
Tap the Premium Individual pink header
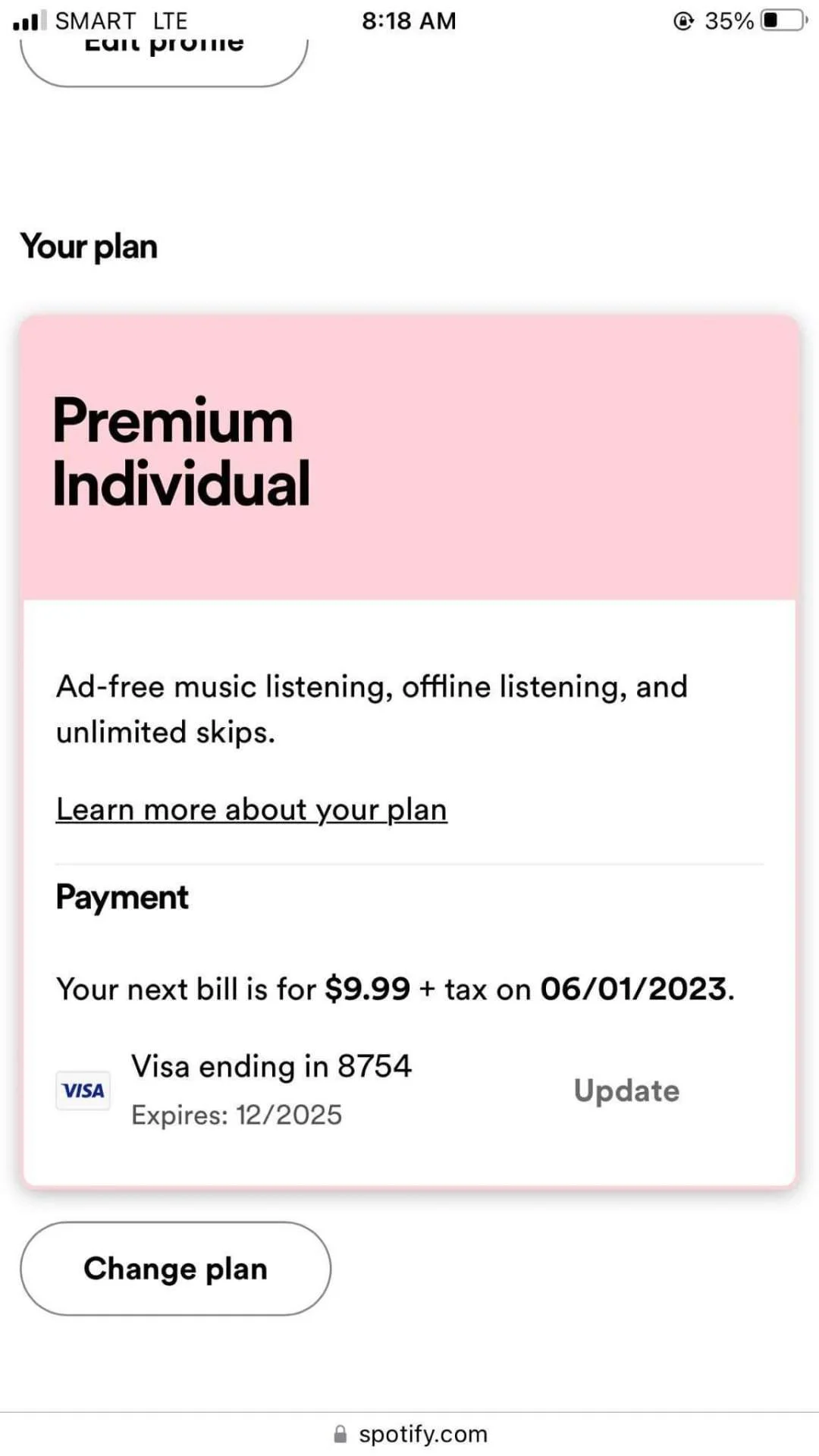pyautogui.click(x=409, y=457)
